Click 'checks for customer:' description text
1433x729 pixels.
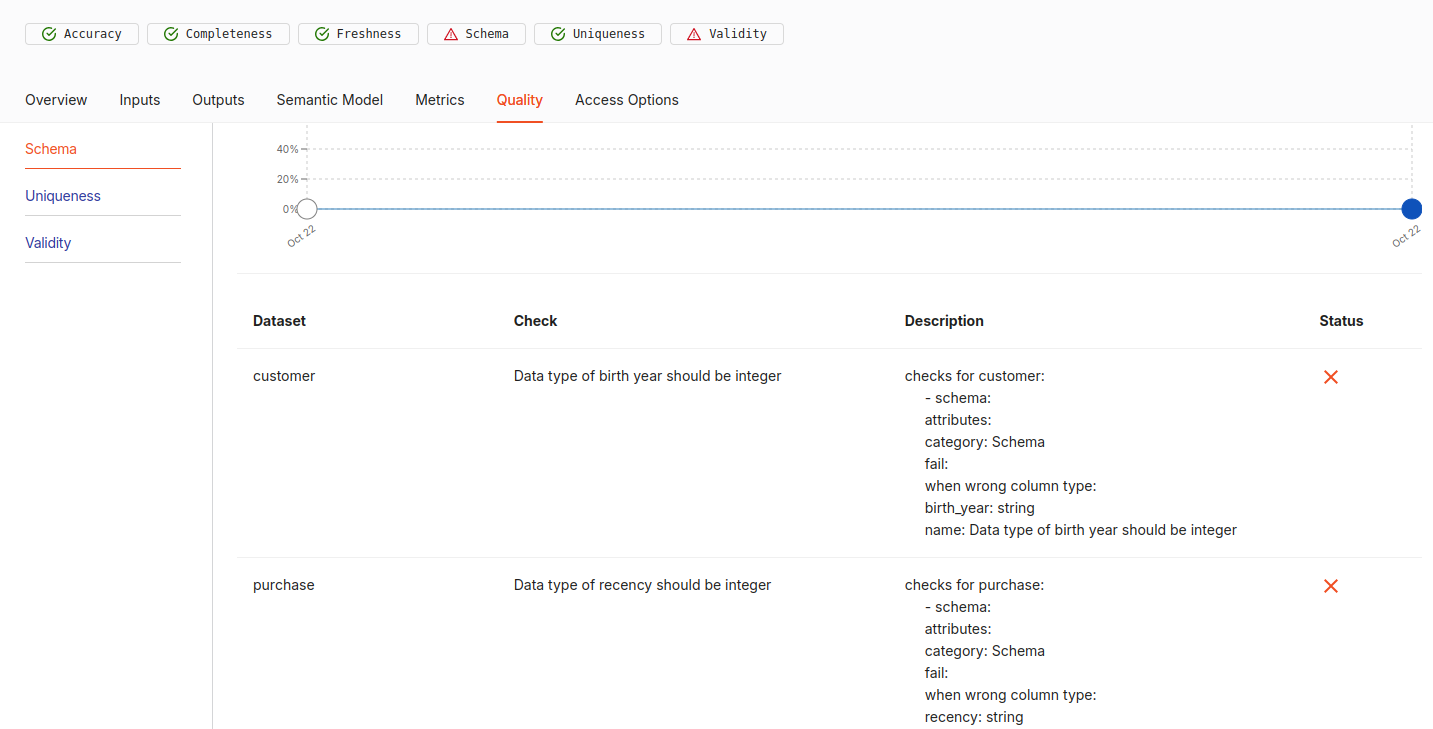tap(975, 376)
